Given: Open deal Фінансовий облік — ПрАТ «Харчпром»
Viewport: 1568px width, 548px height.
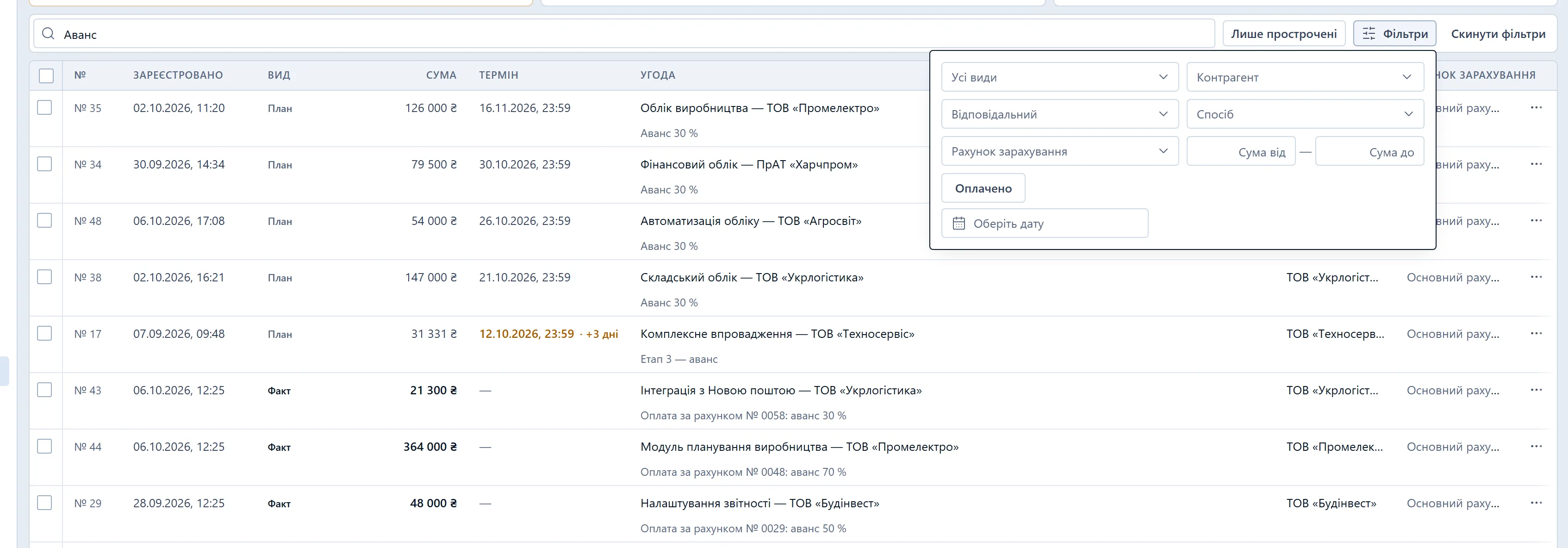Looking at the screenshot, I should pos(749,164).
